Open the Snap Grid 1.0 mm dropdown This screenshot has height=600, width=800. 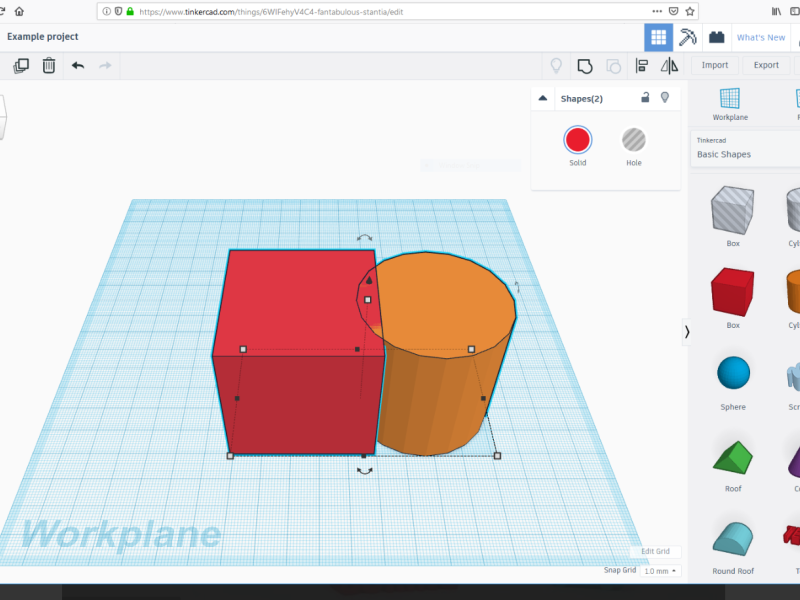tap(660, 570)
